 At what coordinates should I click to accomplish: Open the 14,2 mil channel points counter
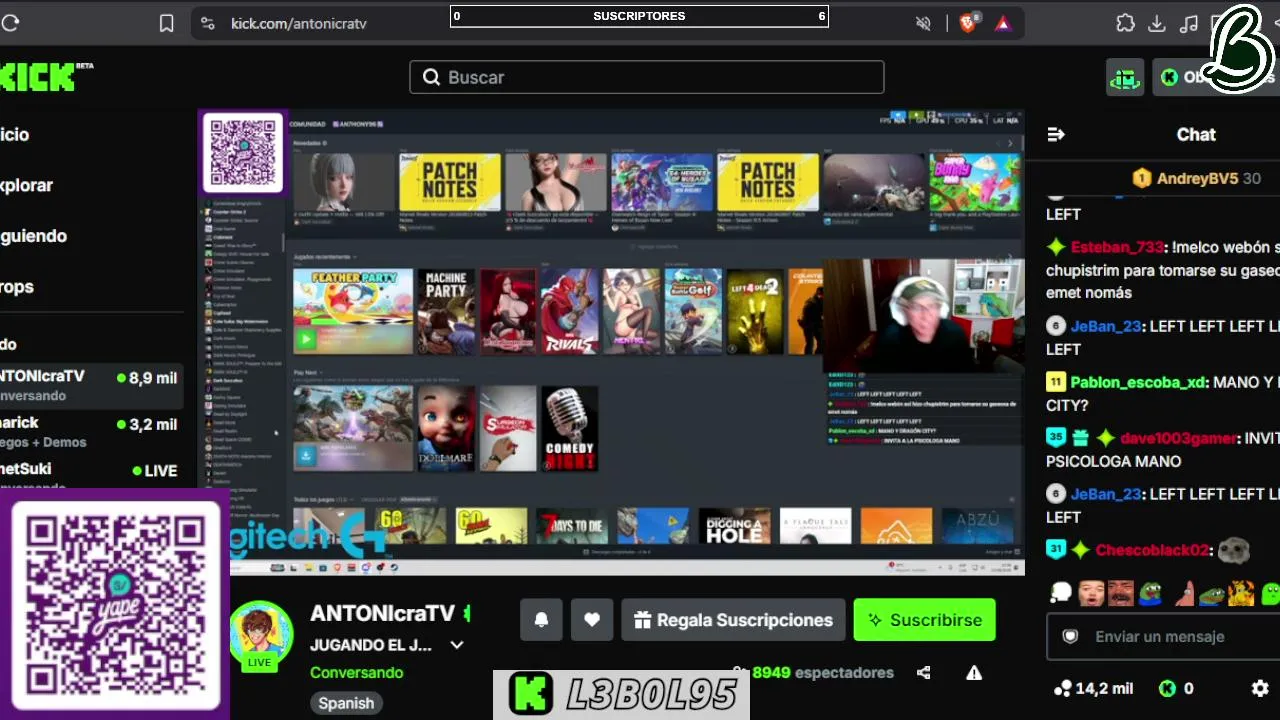[x=1093, y=688]
